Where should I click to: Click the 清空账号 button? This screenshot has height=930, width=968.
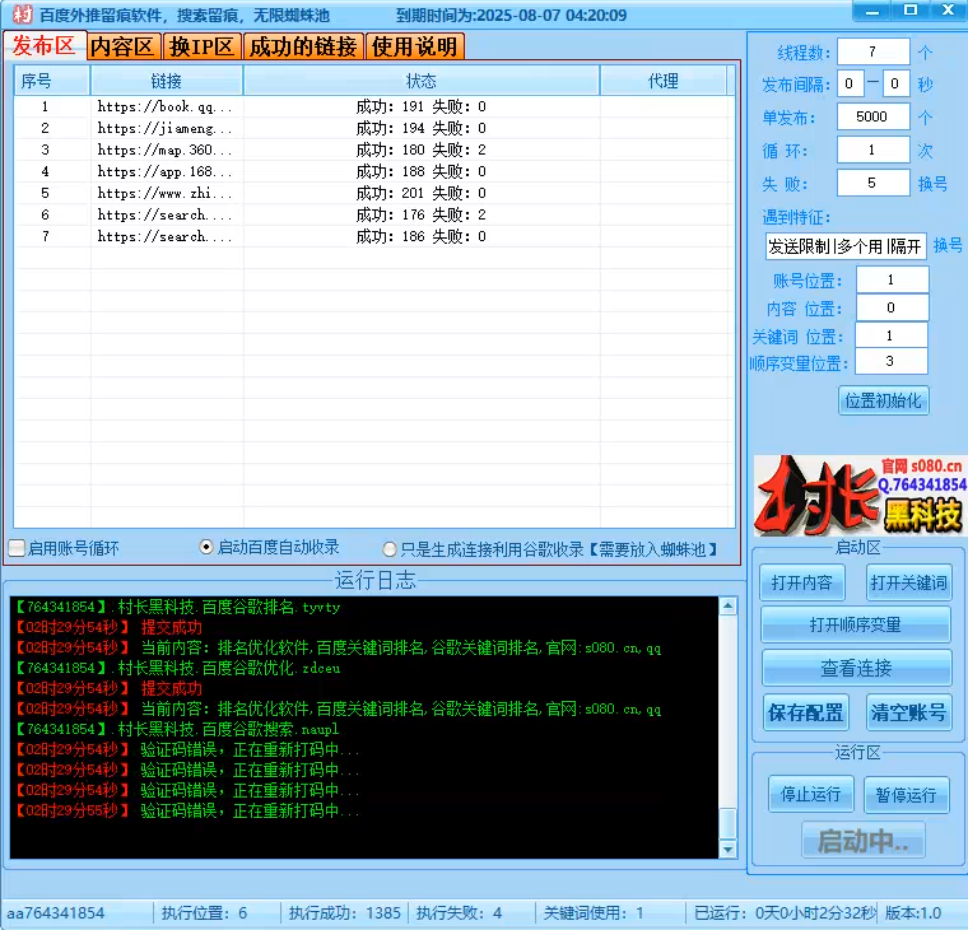(909, 712)
